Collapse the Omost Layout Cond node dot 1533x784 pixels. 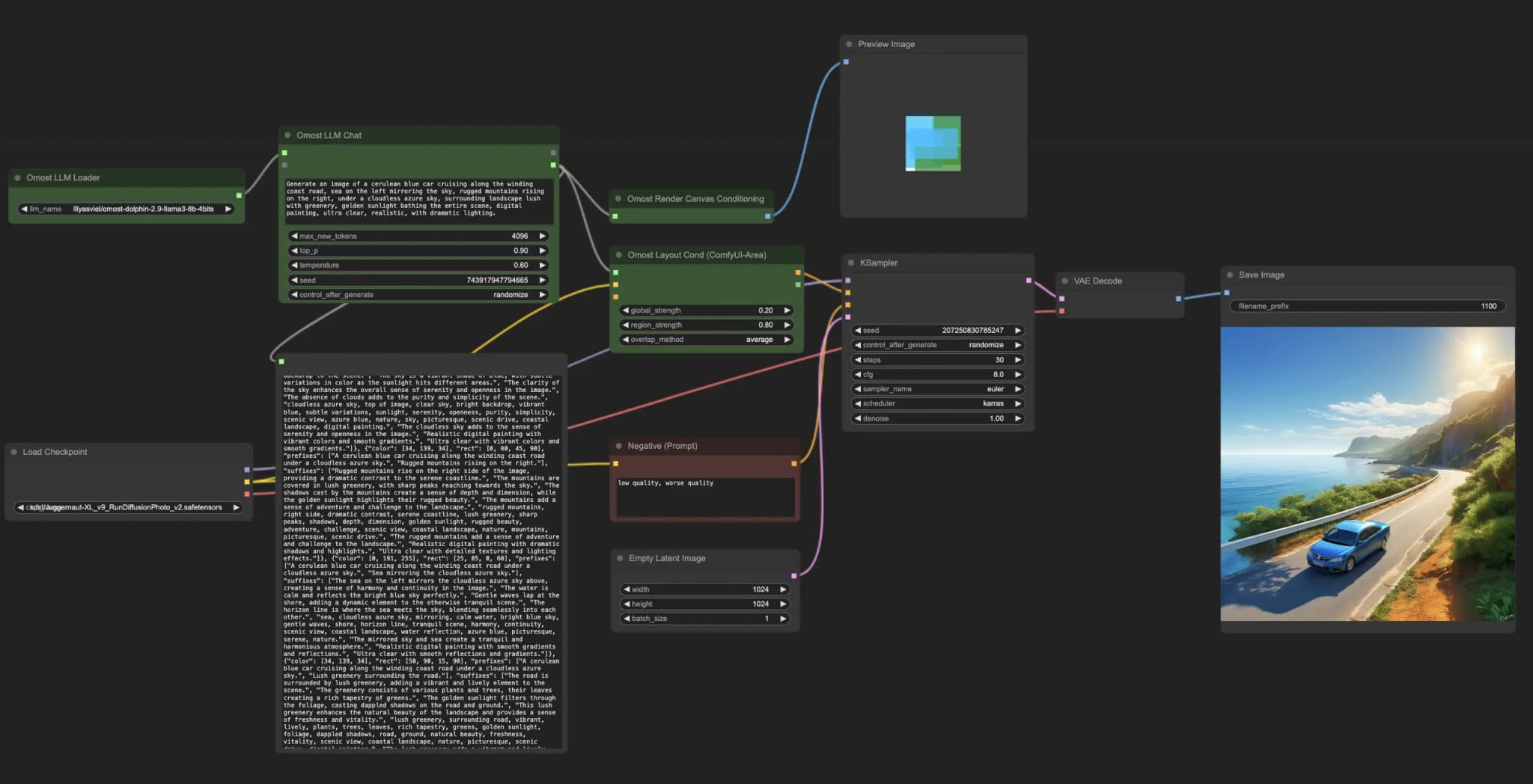coord(619,255)
